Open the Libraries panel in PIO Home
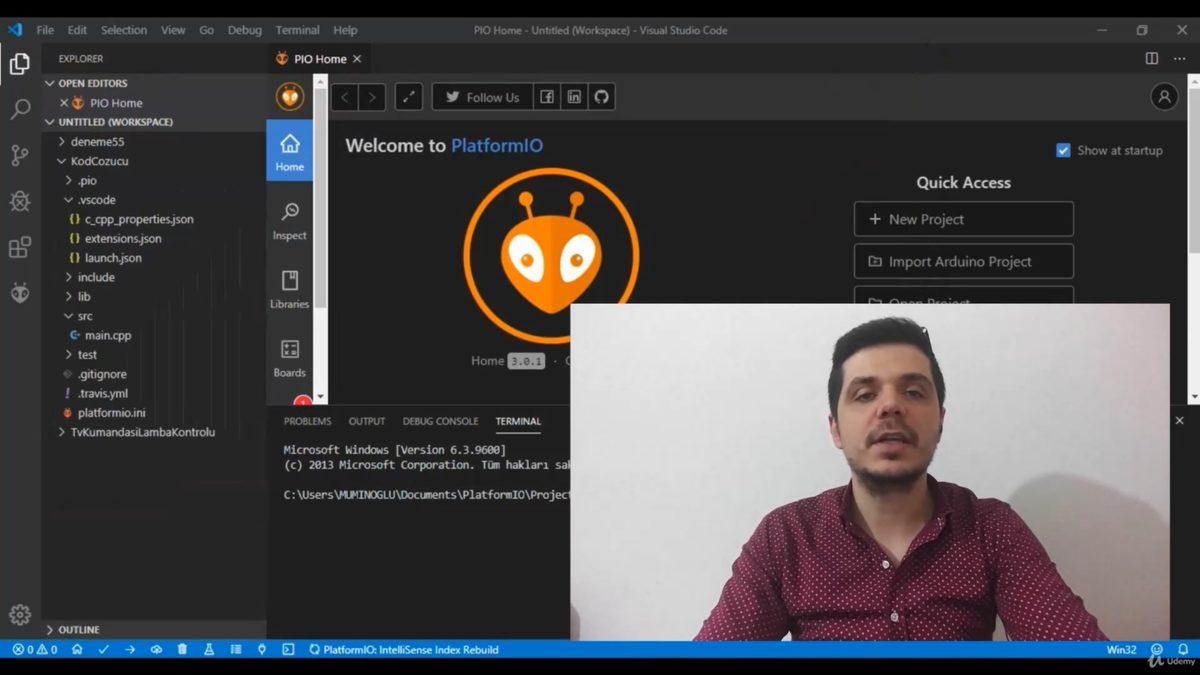The width and height of the screenshot is (1200, 675). pos(289,291)
